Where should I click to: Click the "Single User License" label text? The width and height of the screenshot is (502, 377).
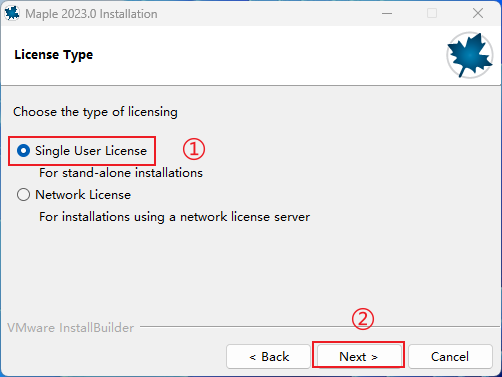[x=91, y=151]
